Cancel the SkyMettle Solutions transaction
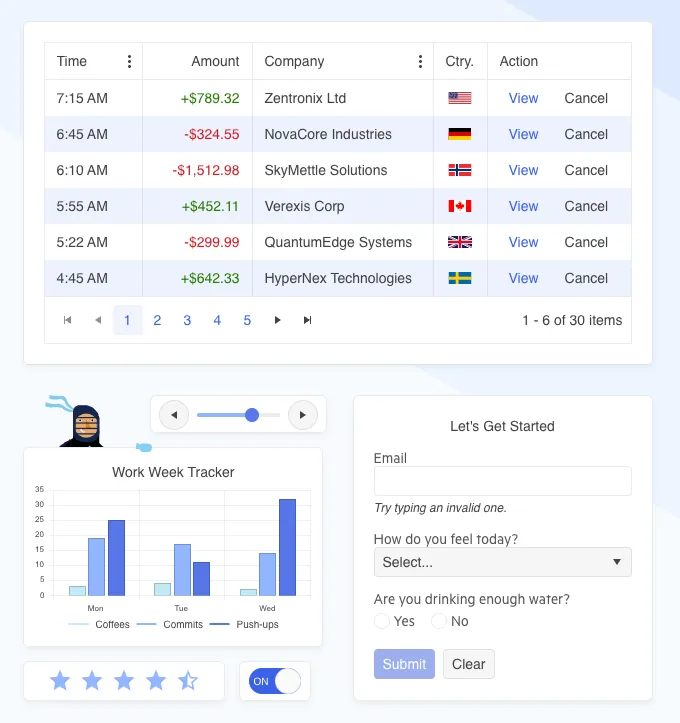 pos(586,170)
